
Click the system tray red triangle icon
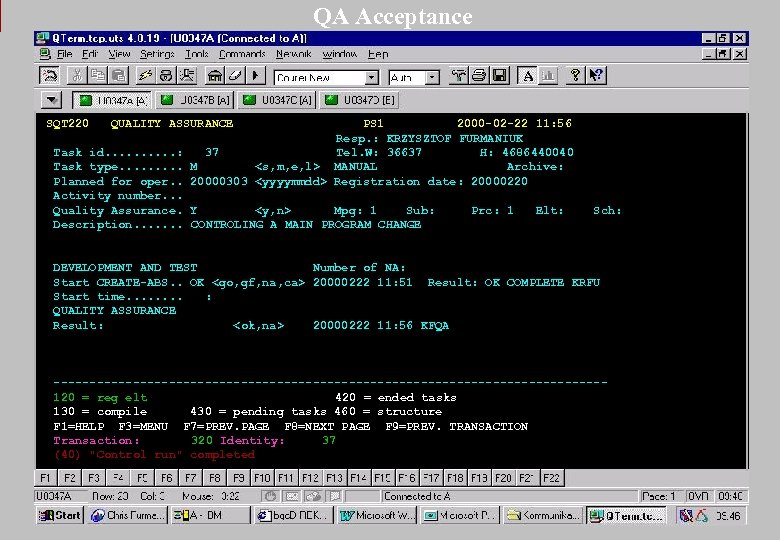tap(701, 516)
